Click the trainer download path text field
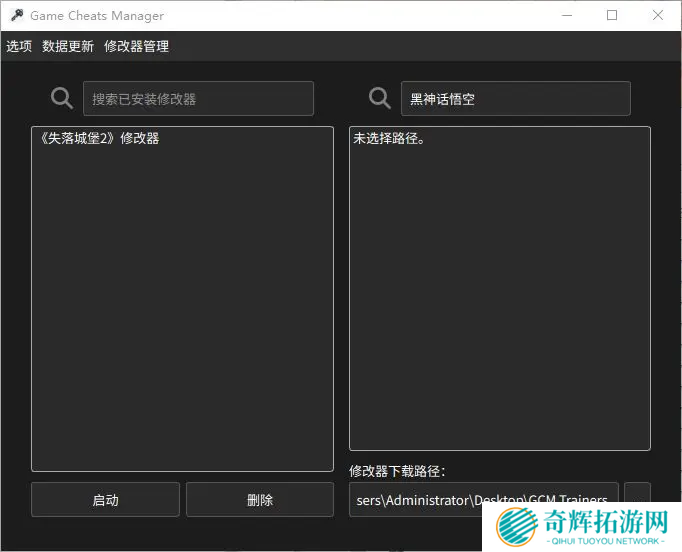Screen dimensions: 682x552 (x=483, y=499)
